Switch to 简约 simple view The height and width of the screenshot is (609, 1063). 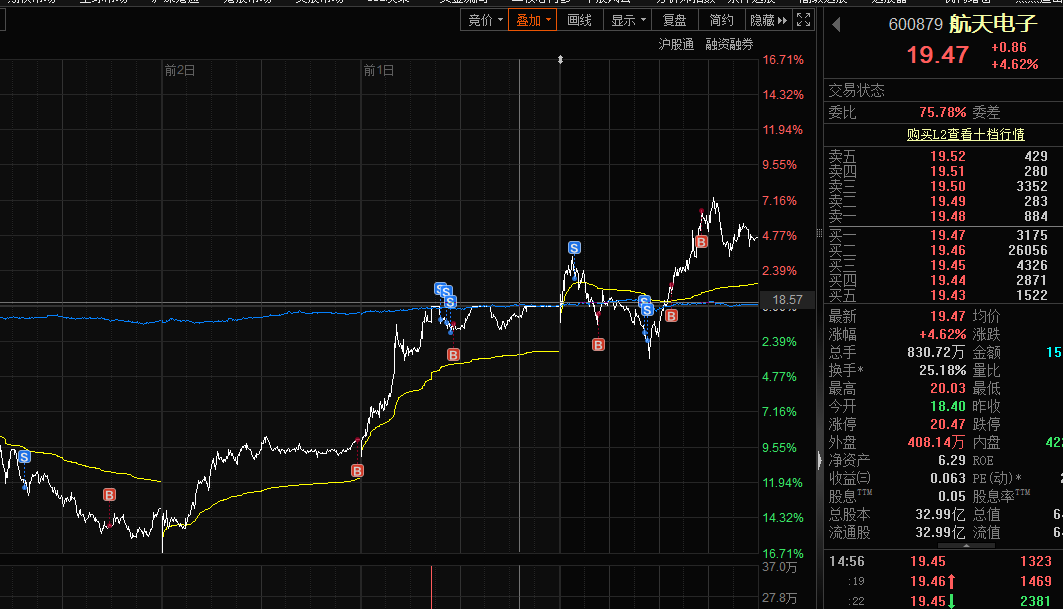pos(721,20)
